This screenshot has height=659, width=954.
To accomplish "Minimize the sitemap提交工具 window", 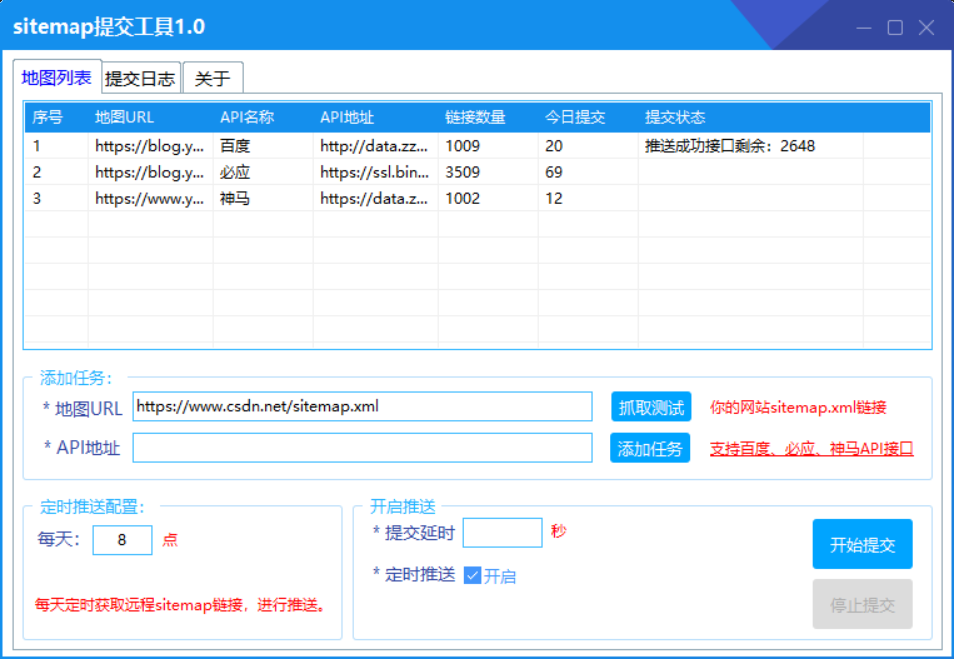I will (x=864, y=27).
